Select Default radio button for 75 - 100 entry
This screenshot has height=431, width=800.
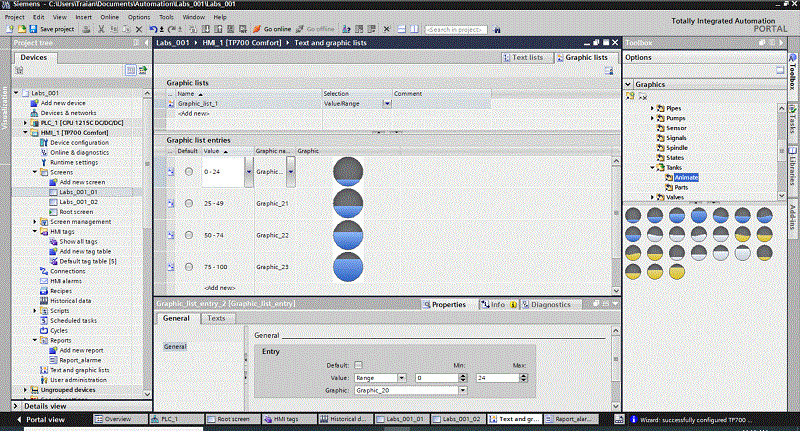pos(189,267)
